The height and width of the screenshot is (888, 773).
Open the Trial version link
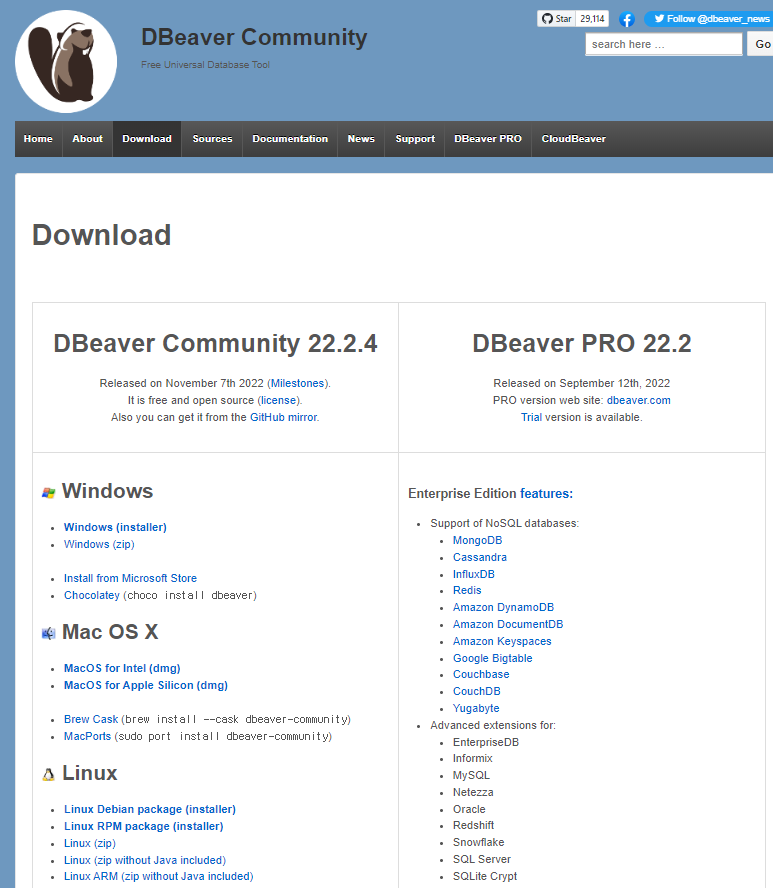pos(531,417)
